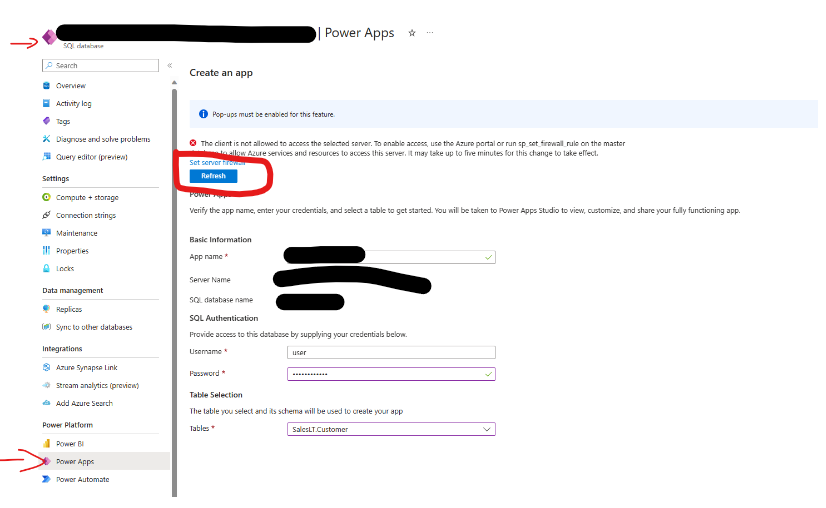This screenshot has height=508, width=826.
Task: Click Add Azure Search label
Action: pyautogui.click(x=84, y=403)
